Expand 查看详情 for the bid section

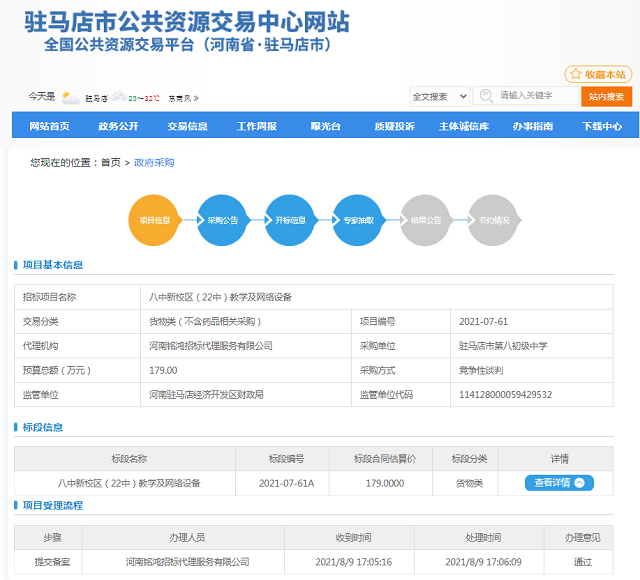[x=559, y=483]
